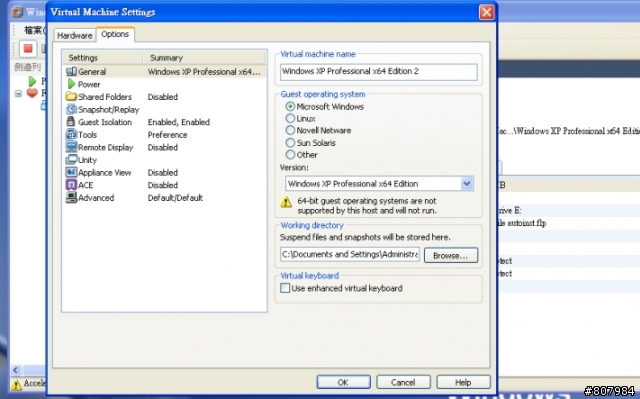Viewport: 640px width, 399px height.
Task: Click the 'Preference' summary text
Action: (167, 135)
